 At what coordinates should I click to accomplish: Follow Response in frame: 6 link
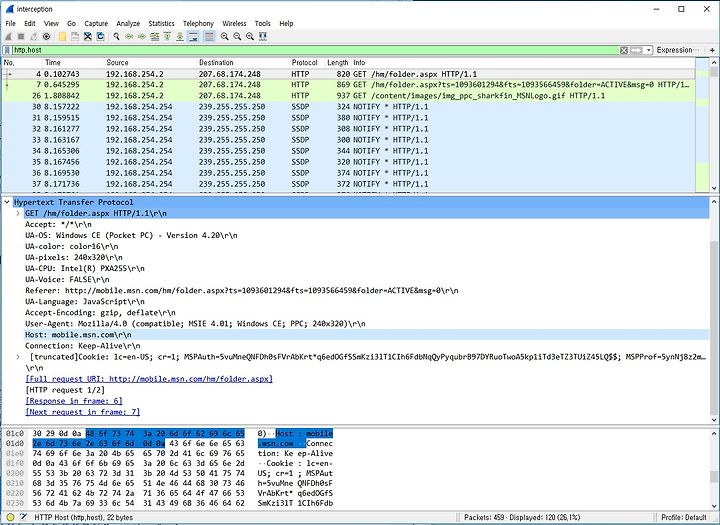74,401
